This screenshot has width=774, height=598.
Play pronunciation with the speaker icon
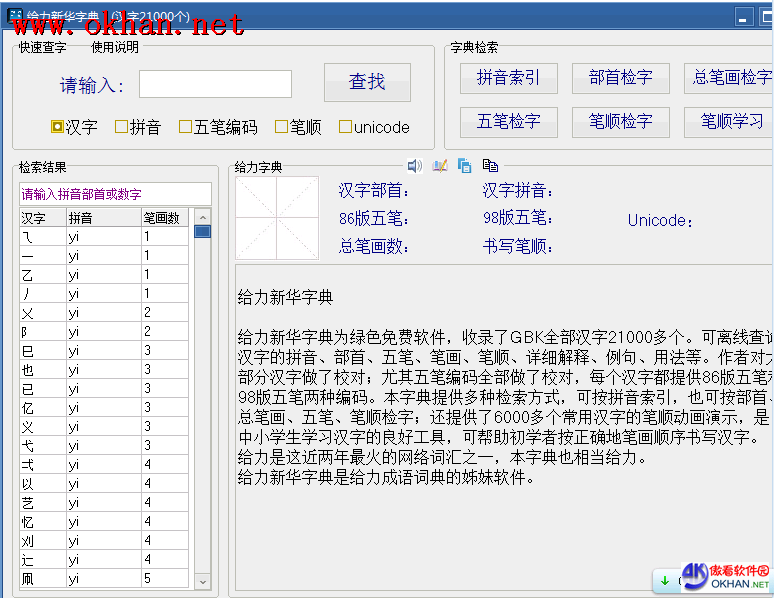[x=415, y=166]
